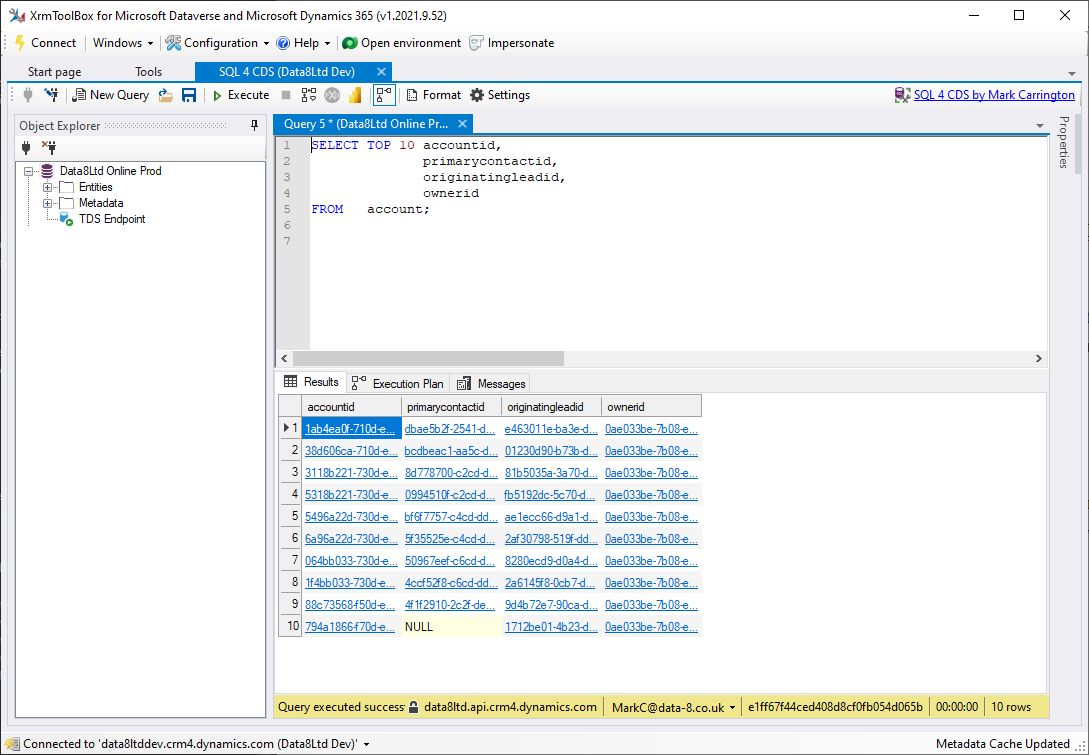Connect to a server from Object Explorer

click(26, 147)
